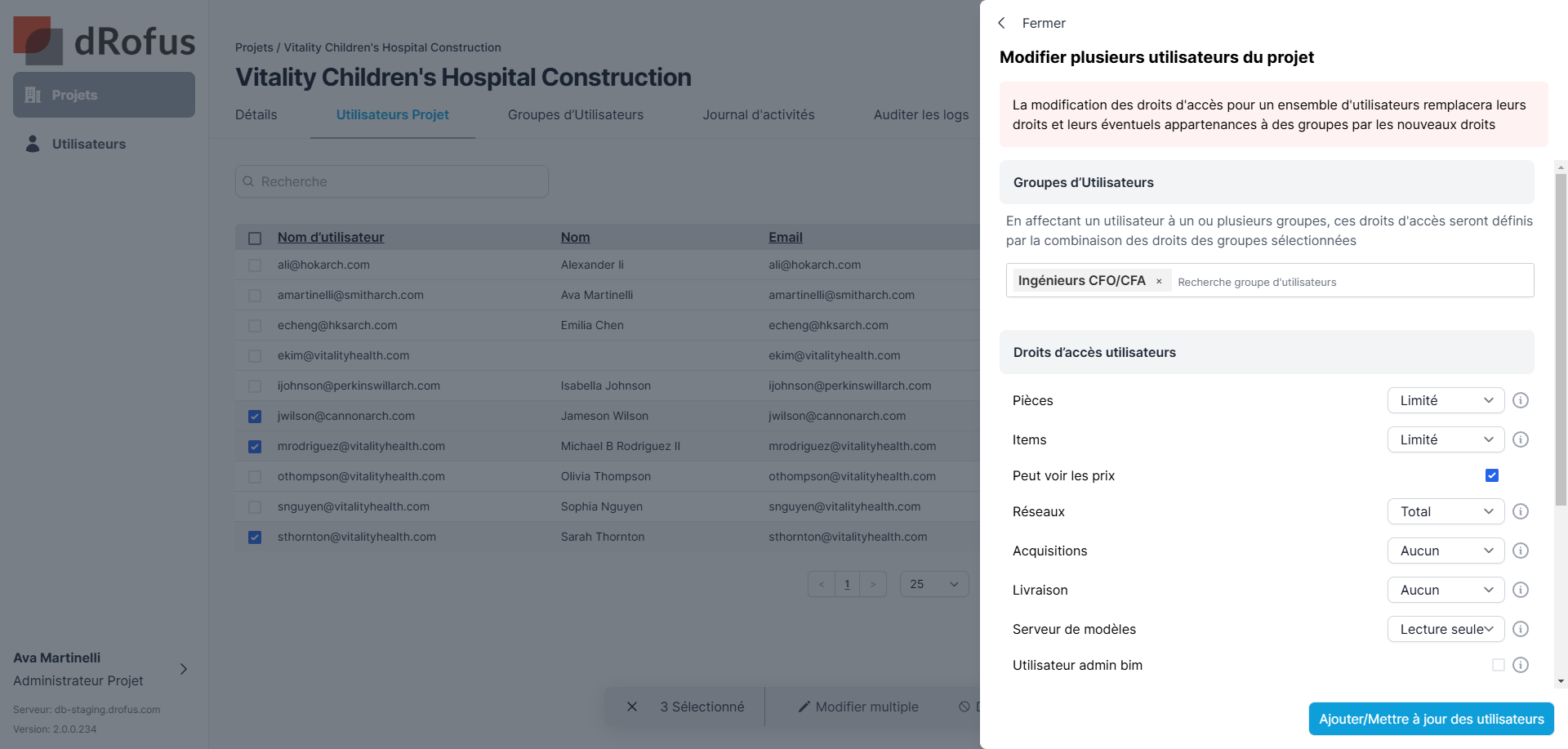
Task: Click the user group search field
Action: point(1347,282)
